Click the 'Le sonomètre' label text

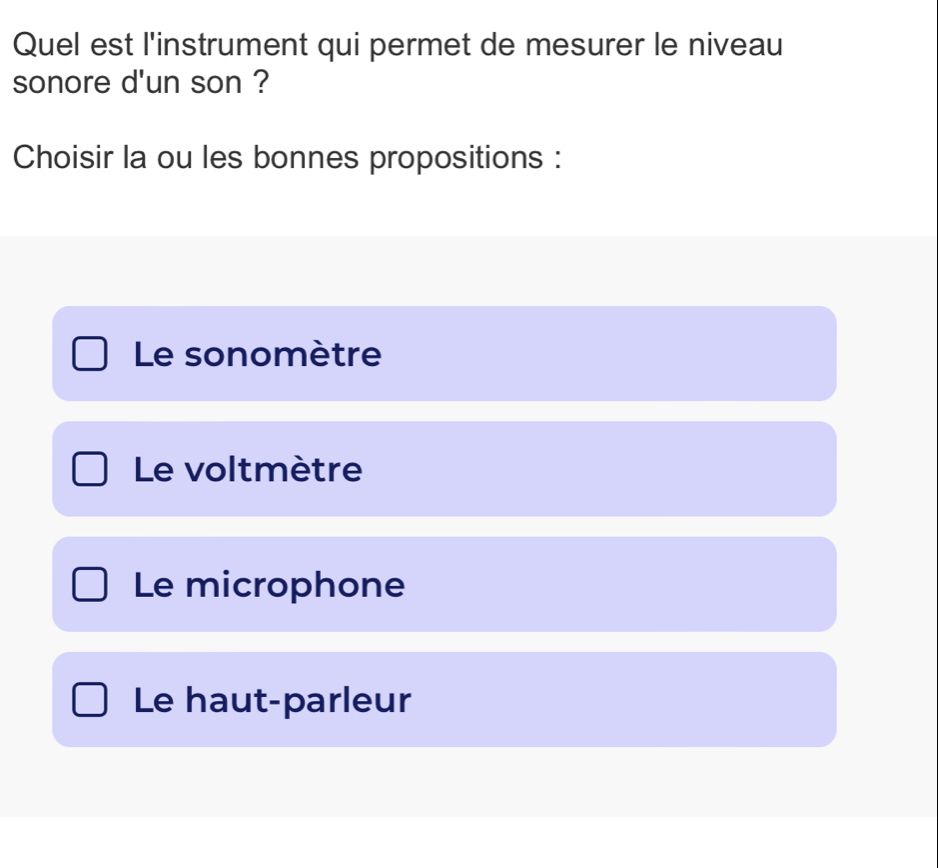pyautogui.click(x=258, y=355)
